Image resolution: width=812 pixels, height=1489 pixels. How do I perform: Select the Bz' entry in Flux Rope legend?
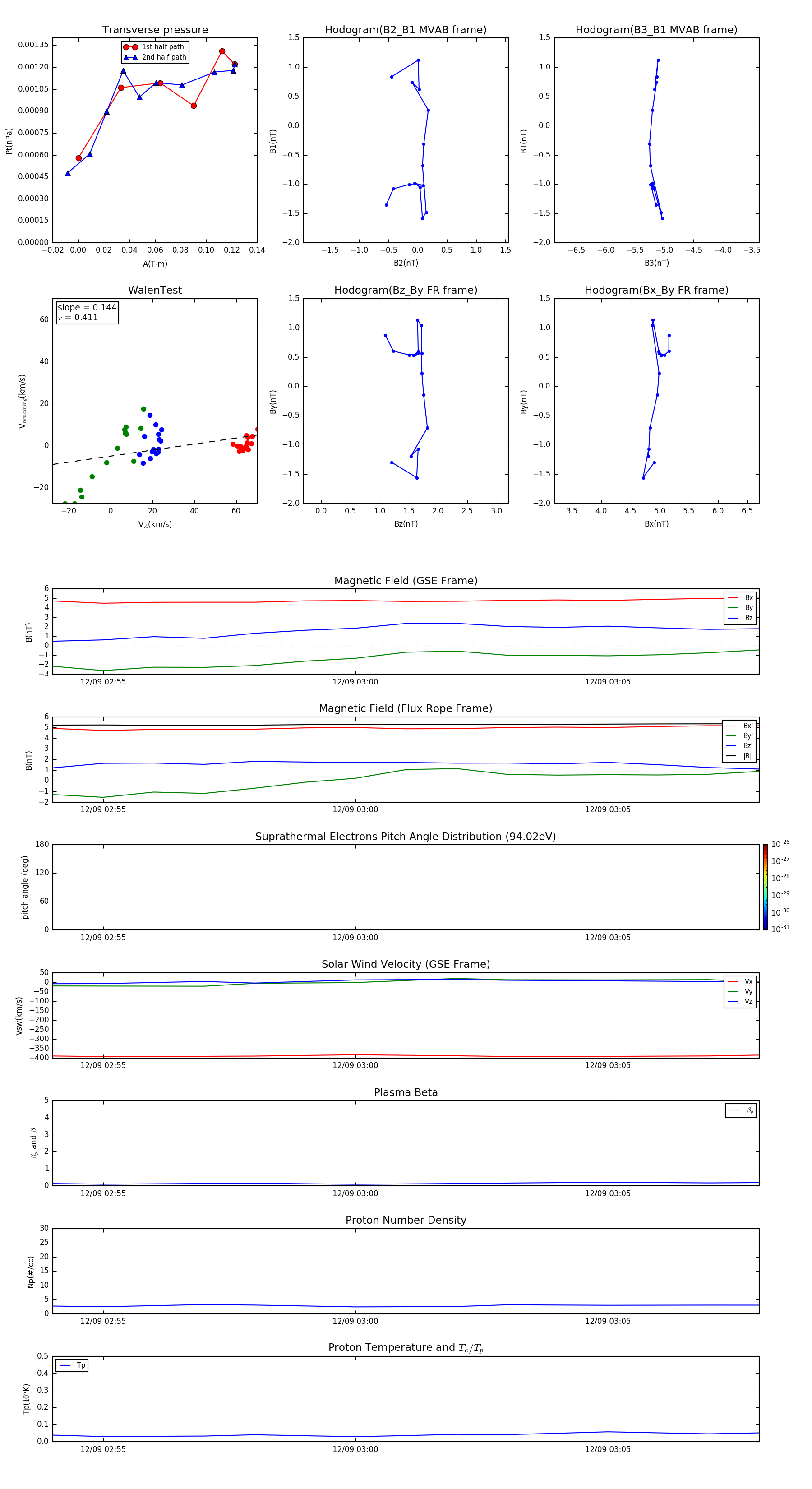(739, 746)
